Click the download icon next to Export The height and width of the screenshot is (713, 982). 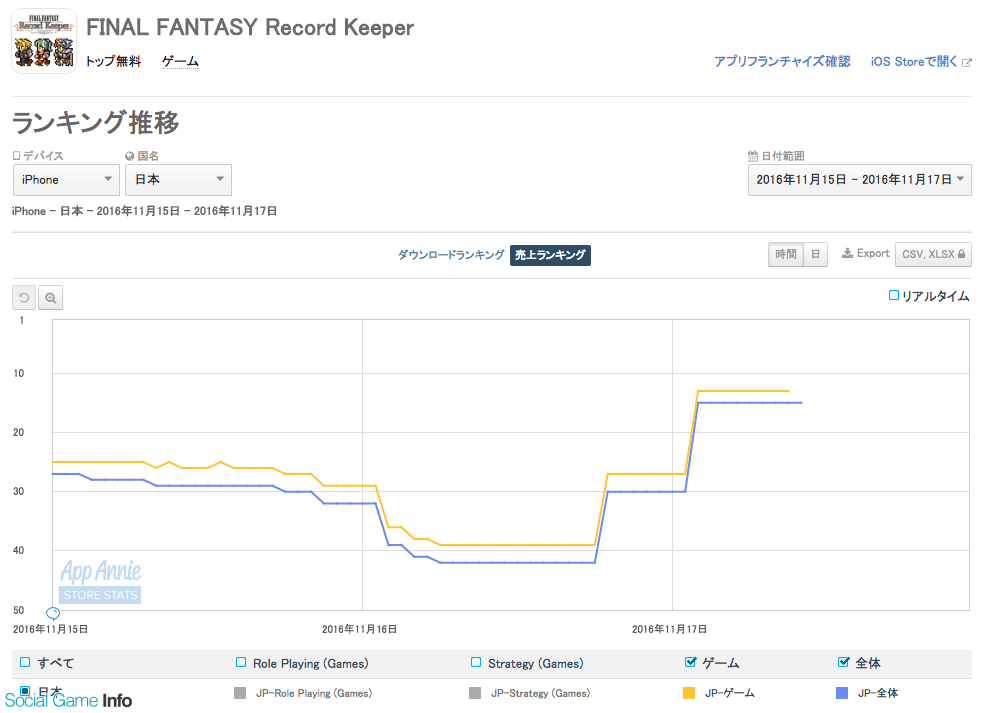pyautogui.click(x=847, y=253)
